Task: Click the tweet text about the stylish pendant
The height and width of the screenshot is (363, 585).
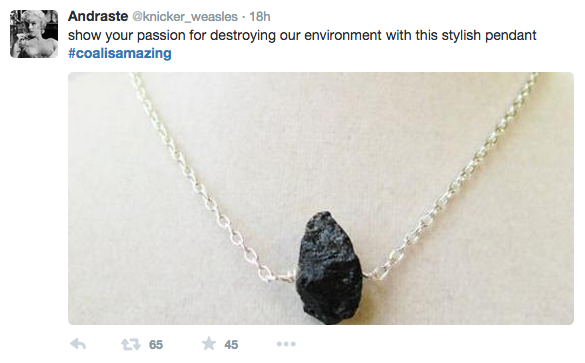Action: (x=302, y=35)
